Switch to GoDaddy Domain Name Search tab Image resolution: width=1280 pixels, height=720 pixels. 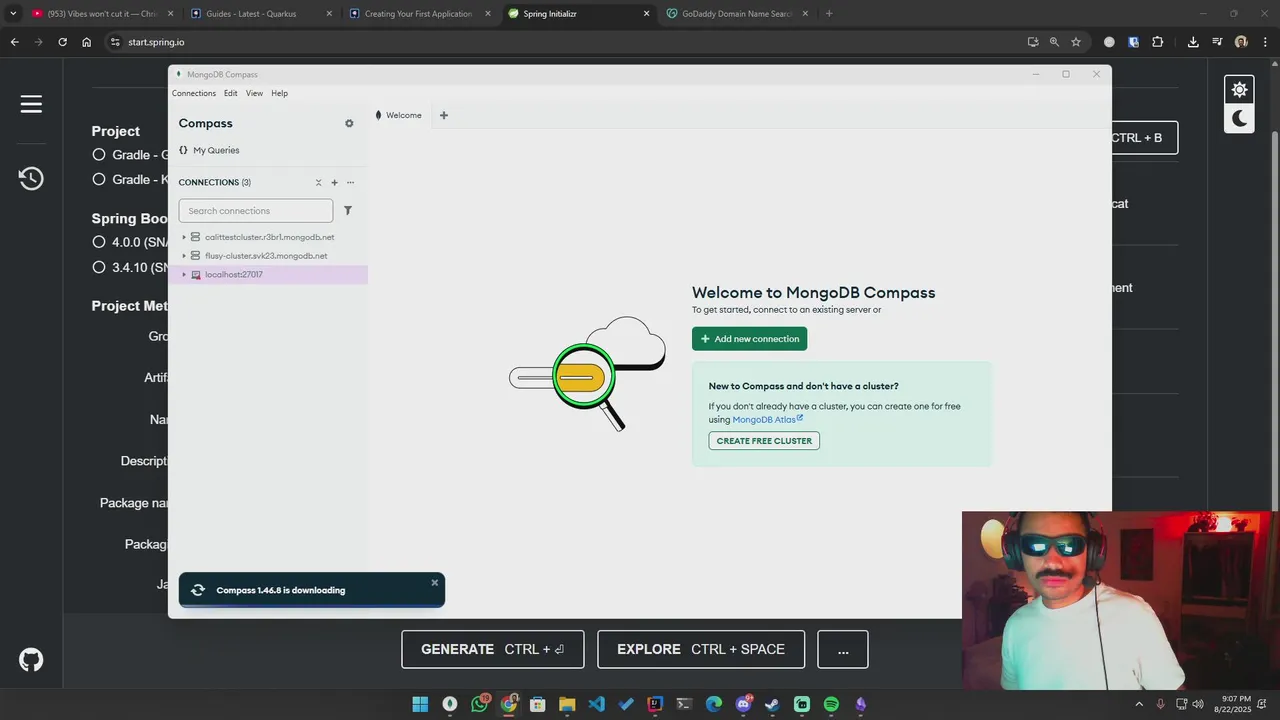pyautogui.click(x=737, y=14)
